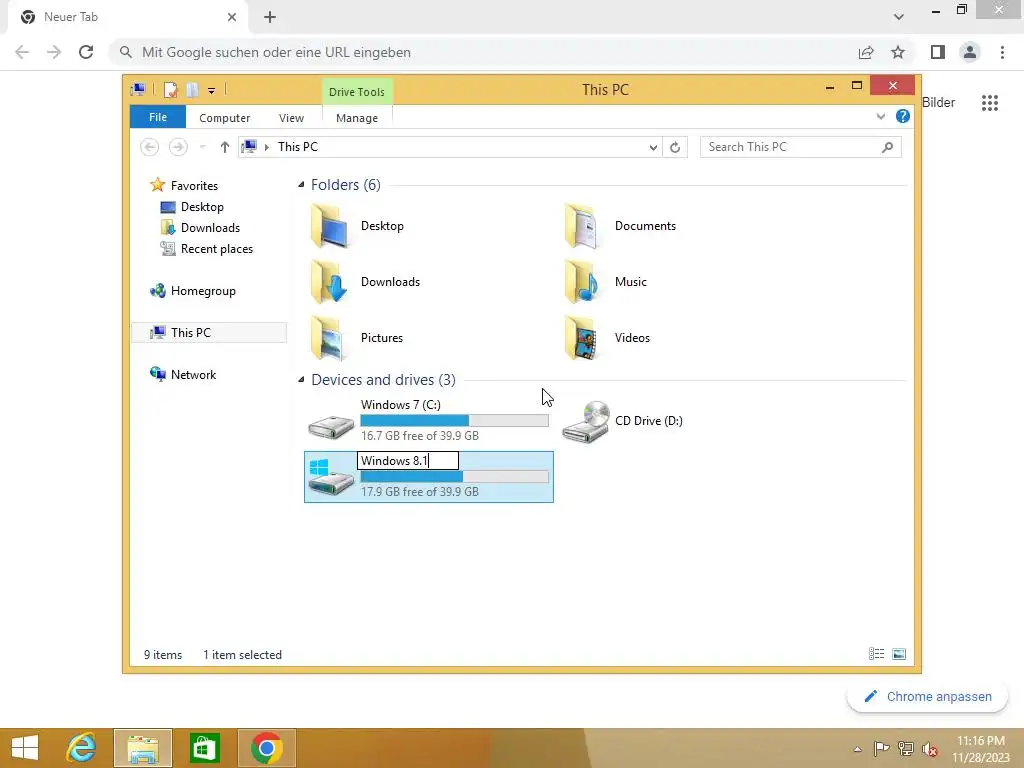Image resolution: width=1024 pixels, height=768 pixels.
Task: Select Homegroup in the navigation pane
Action: tap(203, 291)
